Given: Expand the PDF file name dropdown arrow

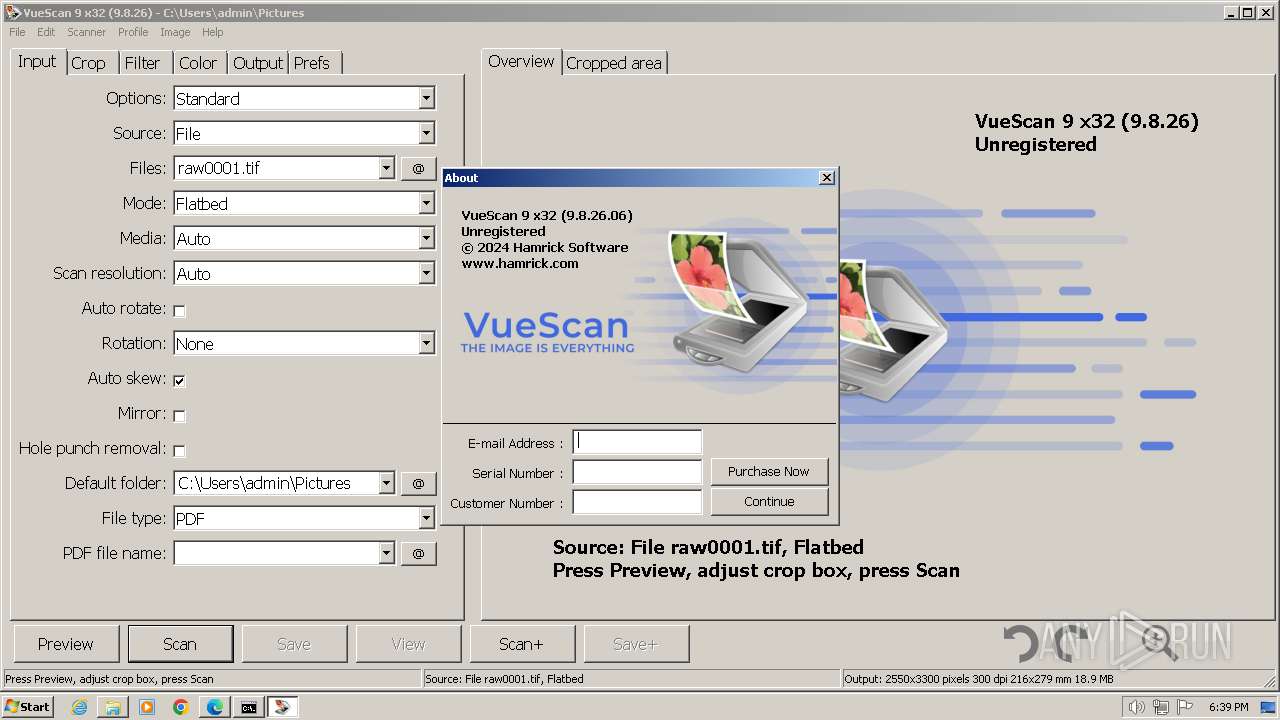Looking at the screenshot, I should (386, 553).
